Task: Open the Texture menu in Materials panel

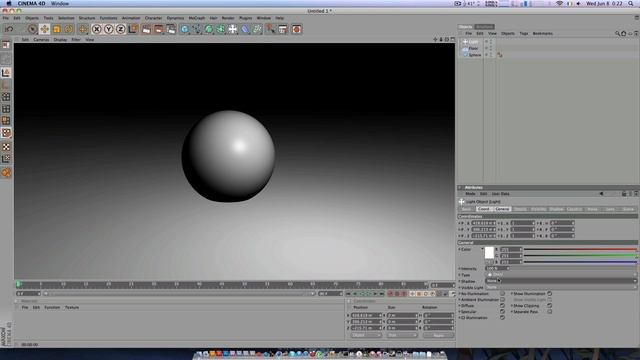Action: [72, 307]
